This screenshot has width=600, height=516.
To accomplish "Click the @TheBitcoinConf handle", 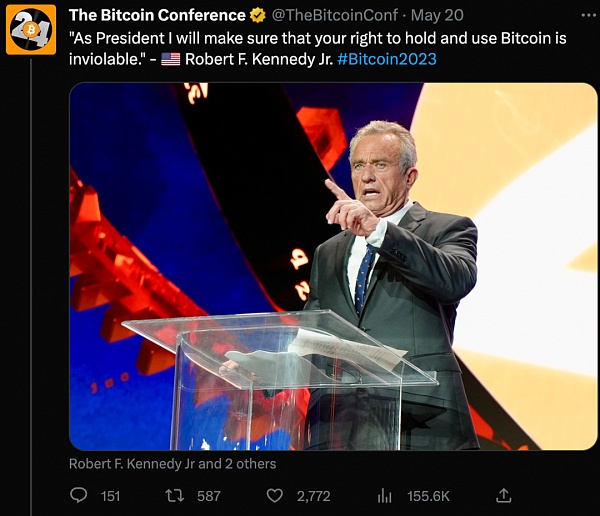I will click(x=332, y=16).
